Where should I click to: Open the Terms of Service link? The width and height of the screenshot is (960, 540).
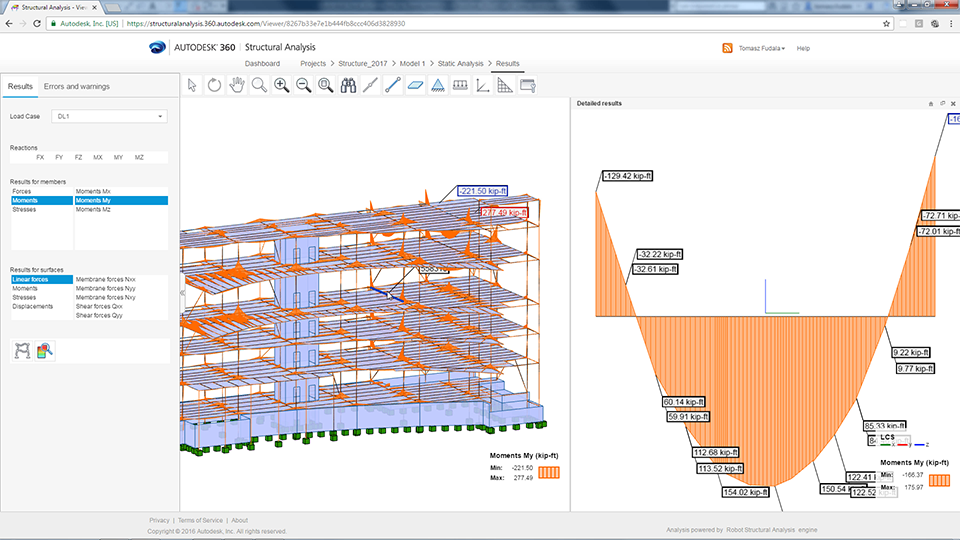tap(201, 520)
